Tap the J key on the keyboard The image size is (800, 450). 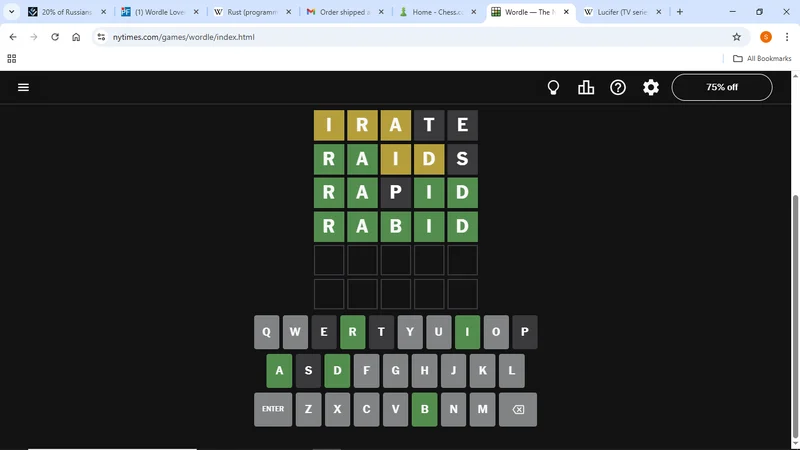click(454, 370)
